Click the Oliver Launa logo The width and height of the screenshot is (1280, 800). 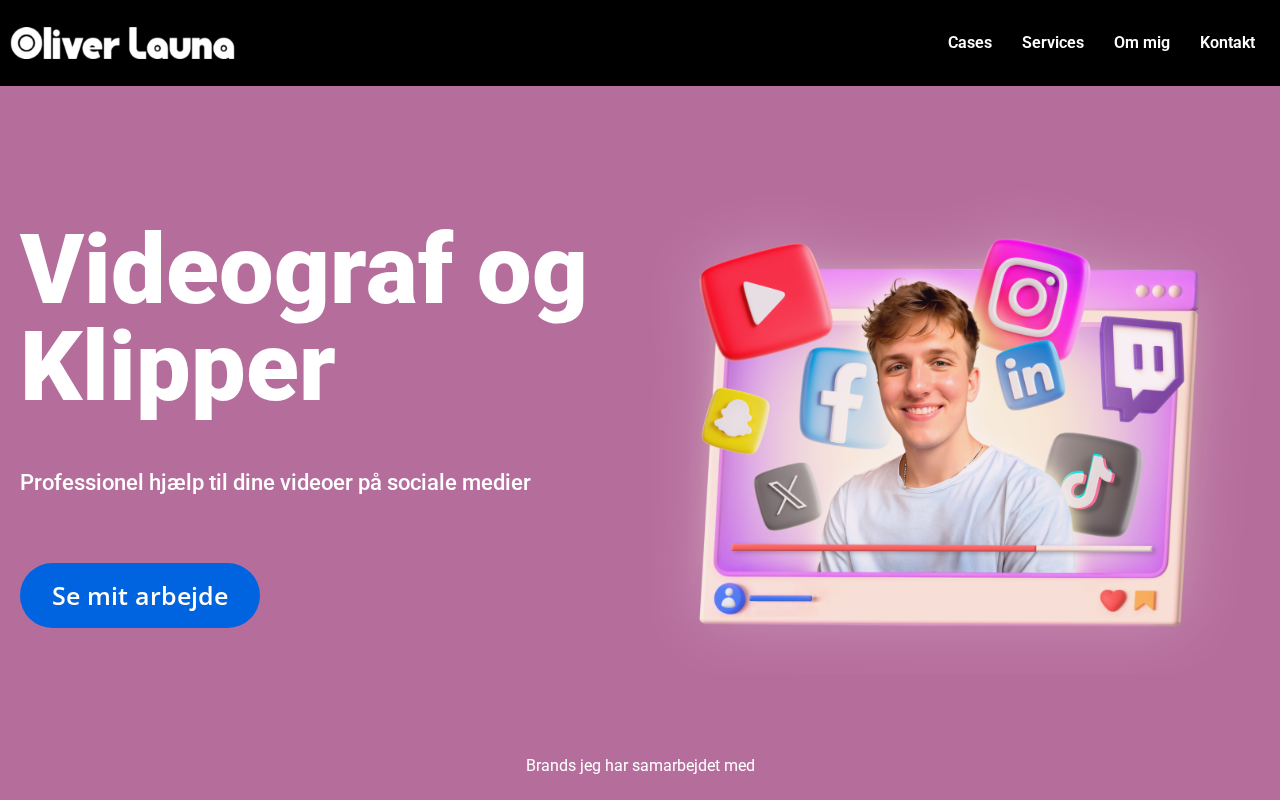pyautogui.click(x=123, y=43)
